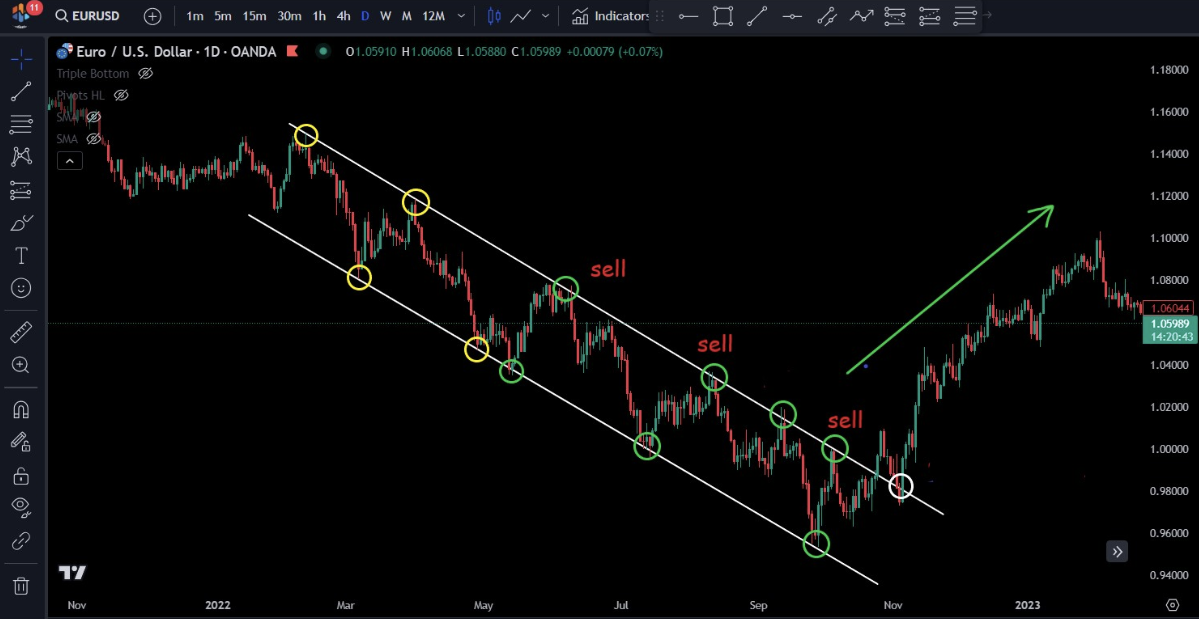Activate the Measure ruler tool

coord(20,332)
